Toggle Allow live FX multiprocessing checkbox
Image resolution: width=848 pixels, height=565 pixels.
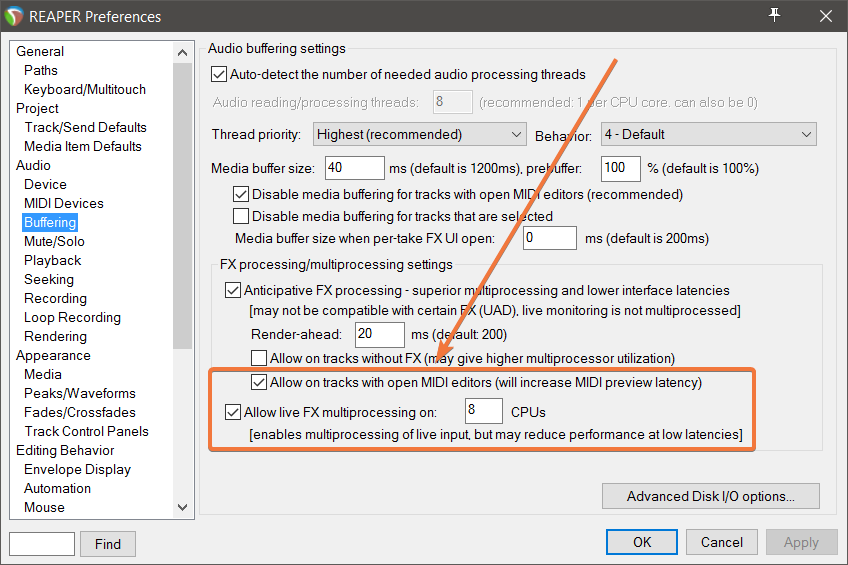[233, 412]
